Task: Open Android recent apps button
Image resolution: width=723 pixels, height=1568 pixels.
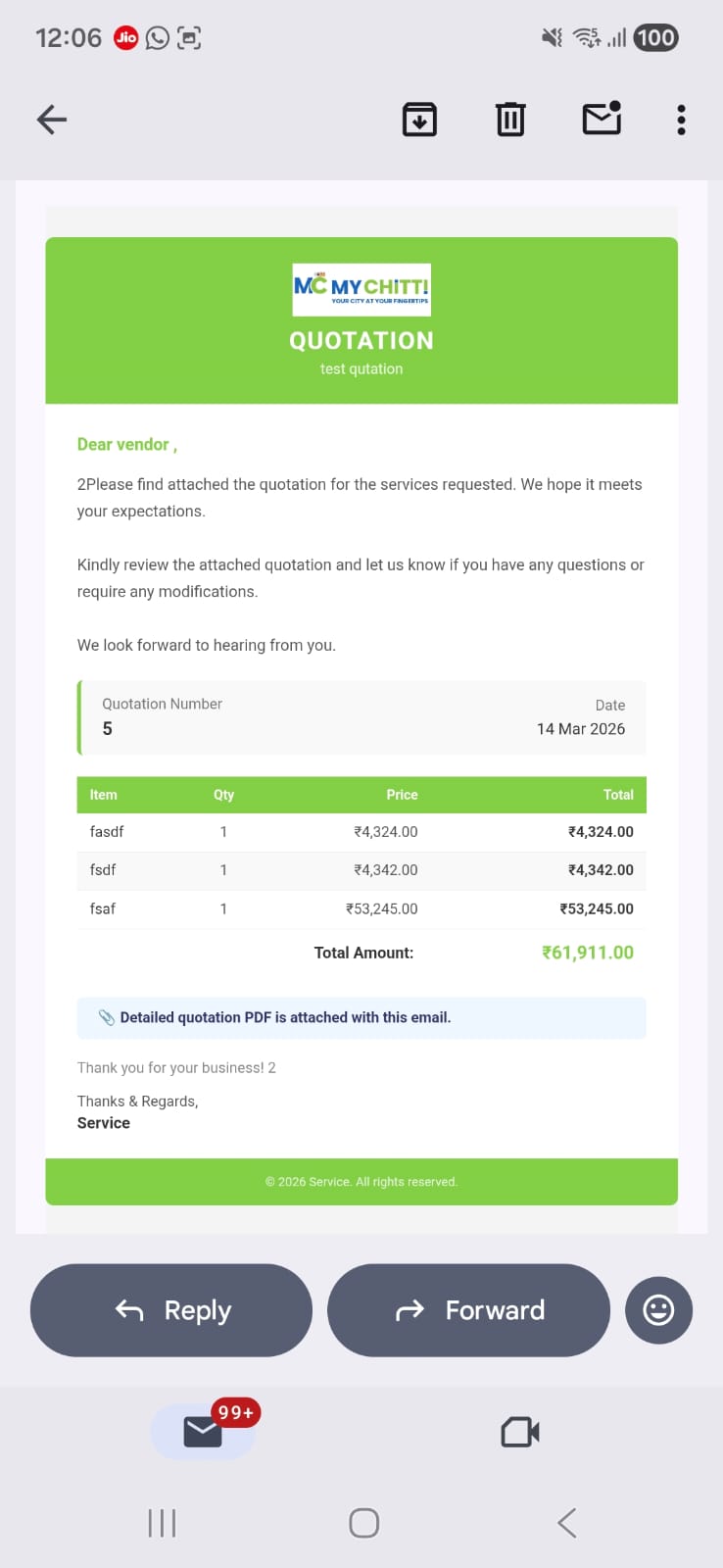Action: pyautogui.click(x=162, y=1523)
